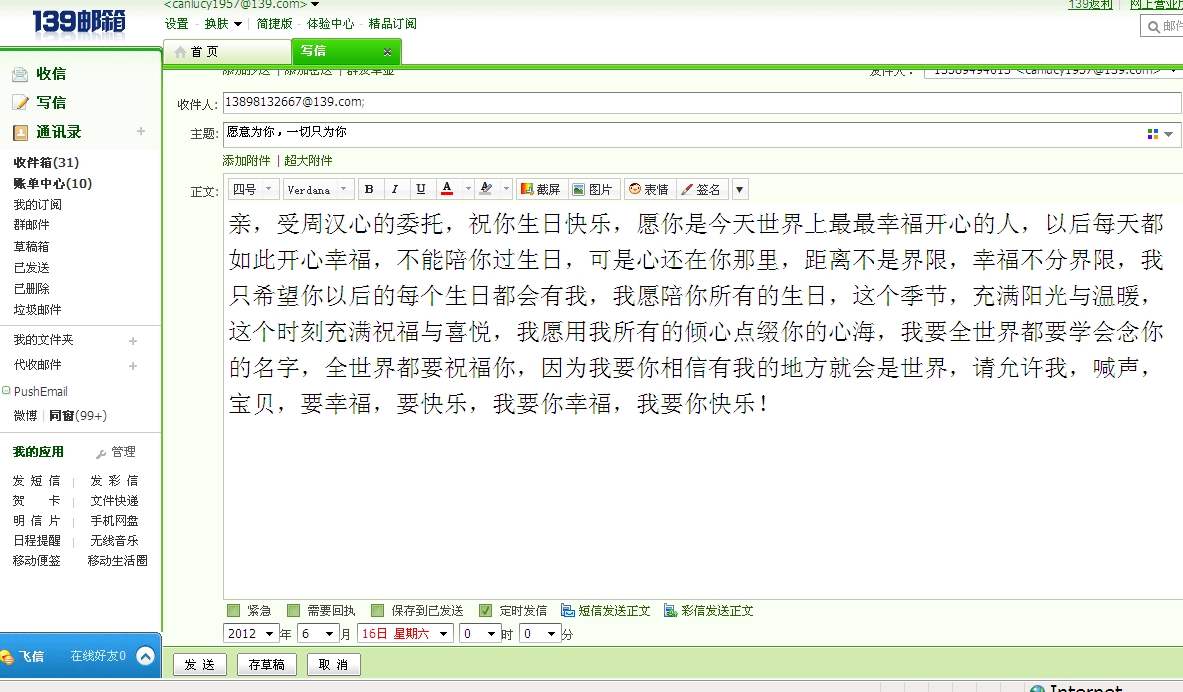Check the 需要回执 read receipt option

(294, 610)
